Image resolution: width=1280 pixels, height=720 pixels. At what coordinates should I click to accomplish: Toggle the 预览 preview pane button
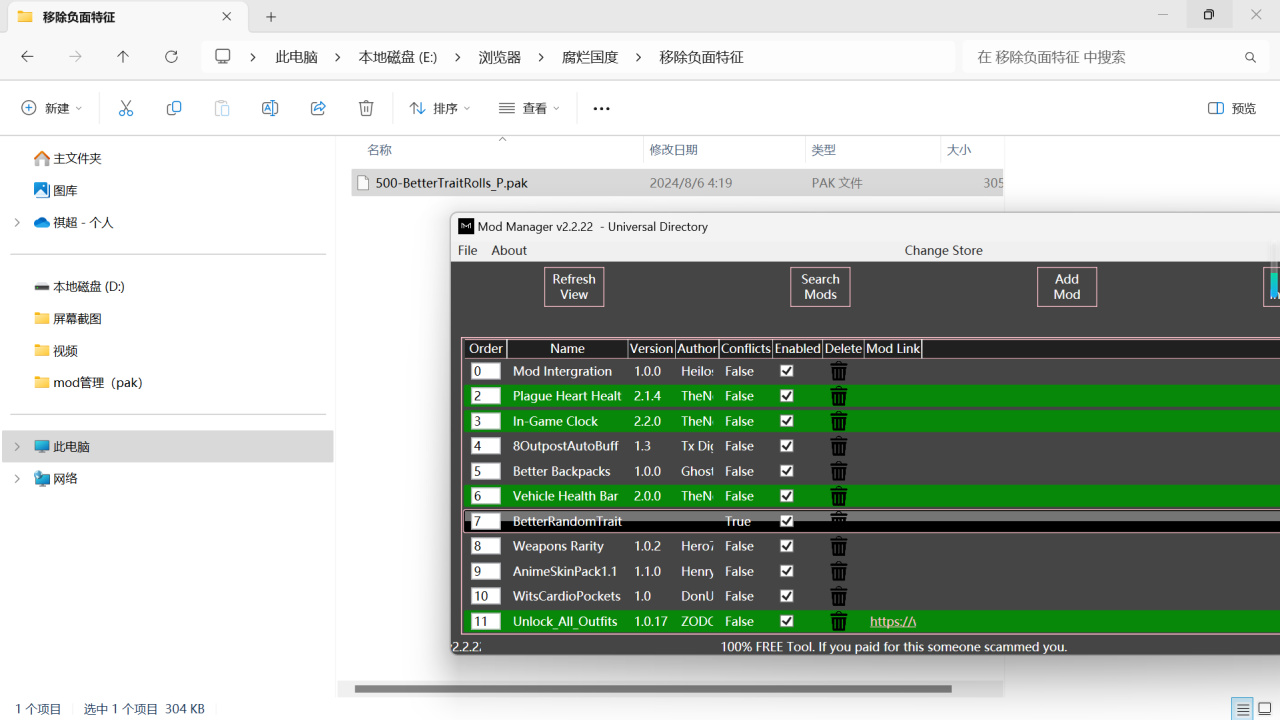coord(1232,108)
